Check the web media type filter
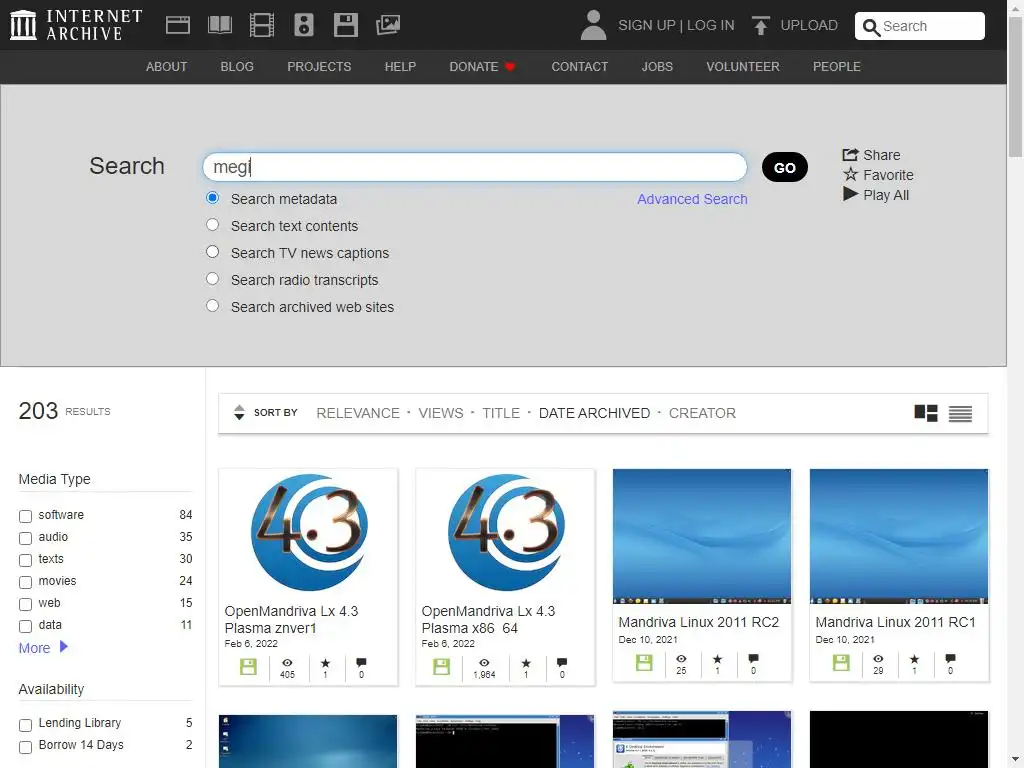The image size is (1024, 768). (25, 604)
